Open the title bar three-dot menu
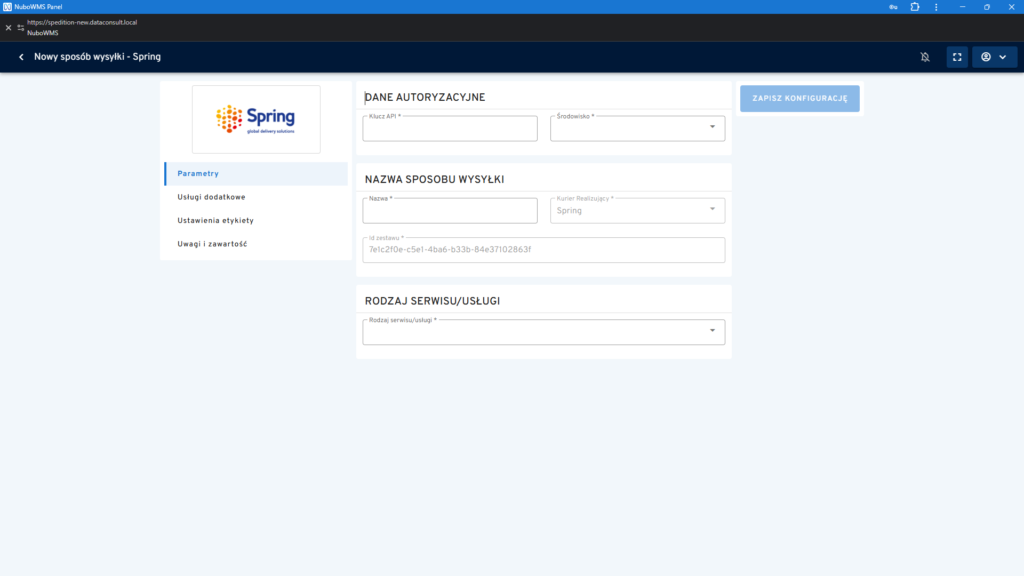The width and height of the screenshot is (1024, 576). [x=937, y=7]
